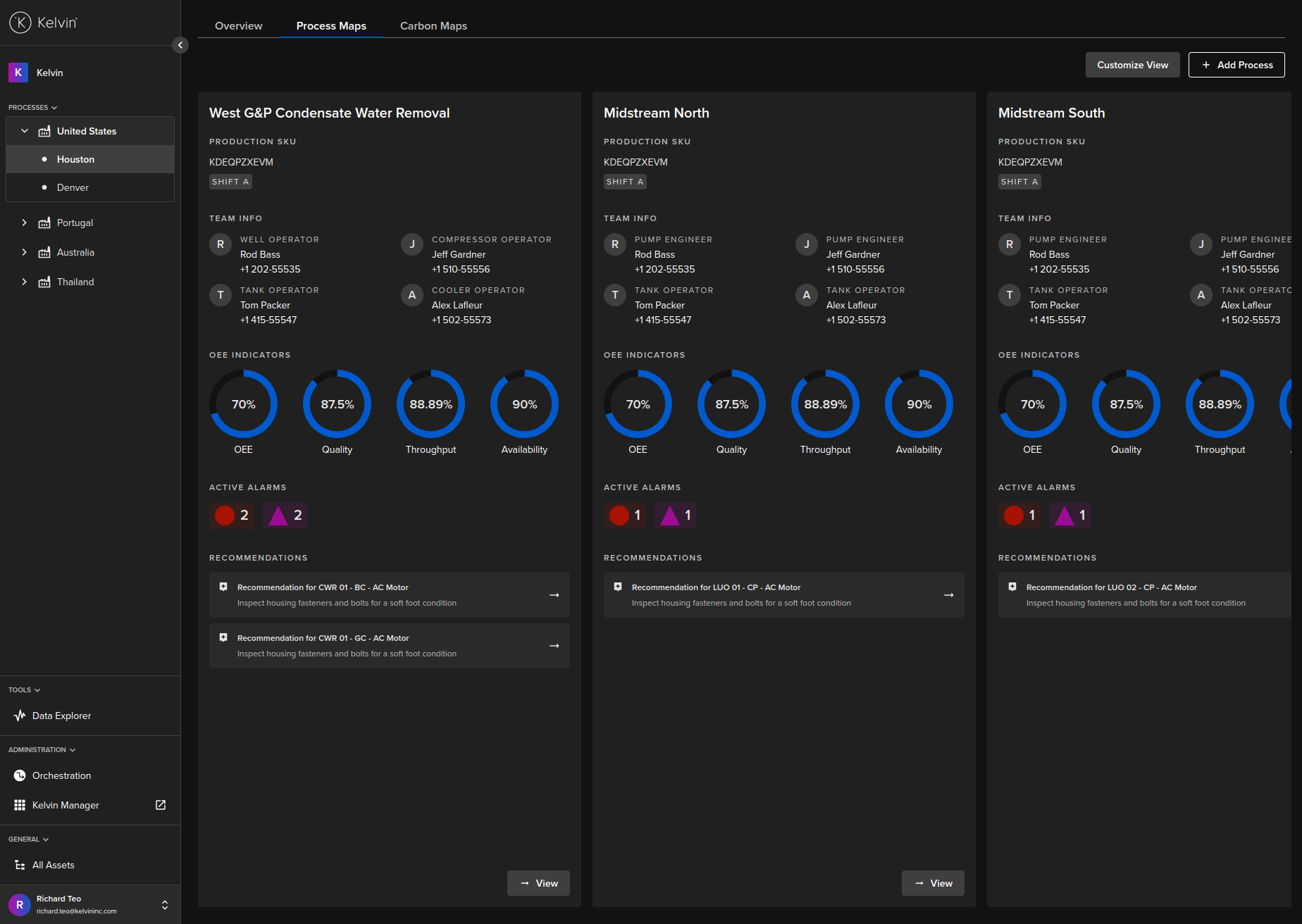
Task: Click the magenta warning alarm icon for Midstream South
Action: (x=1069, y=515)
